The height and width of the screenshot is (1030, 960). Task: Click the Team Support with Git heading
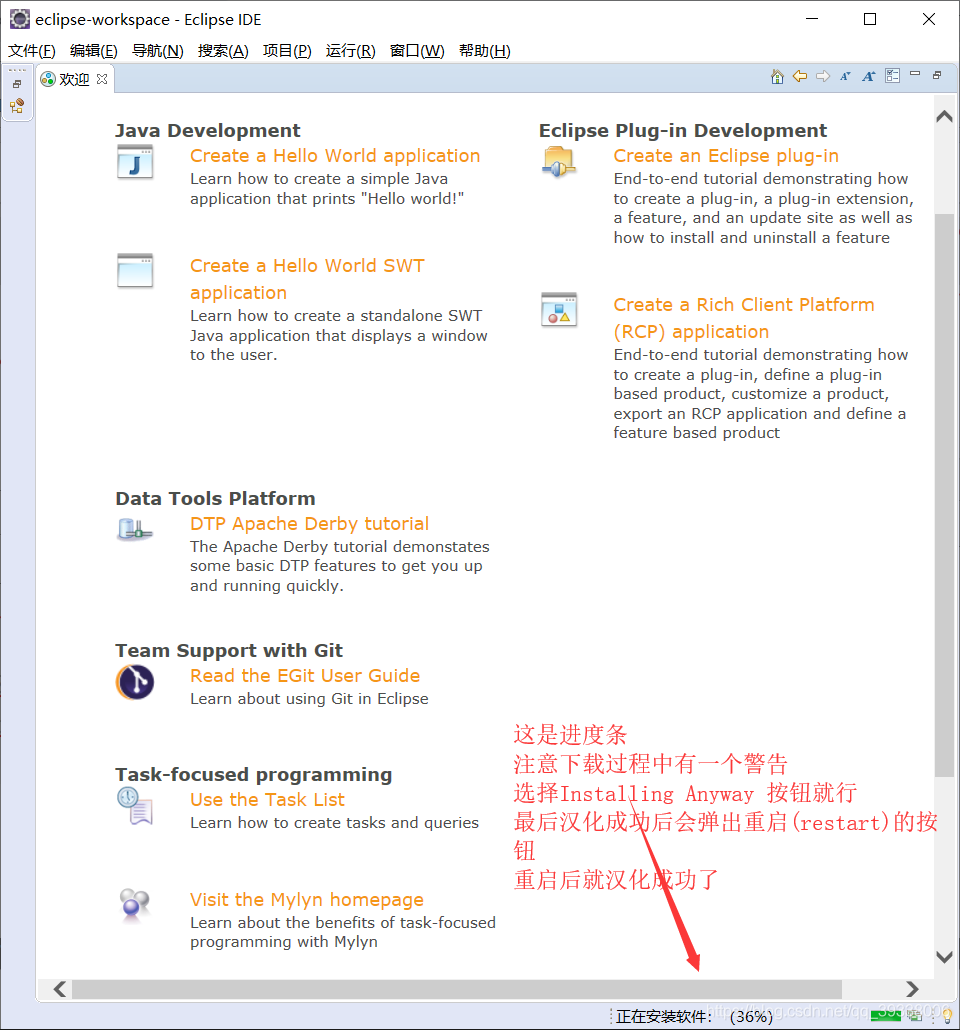pyautogui.click(x=229, y=650)
